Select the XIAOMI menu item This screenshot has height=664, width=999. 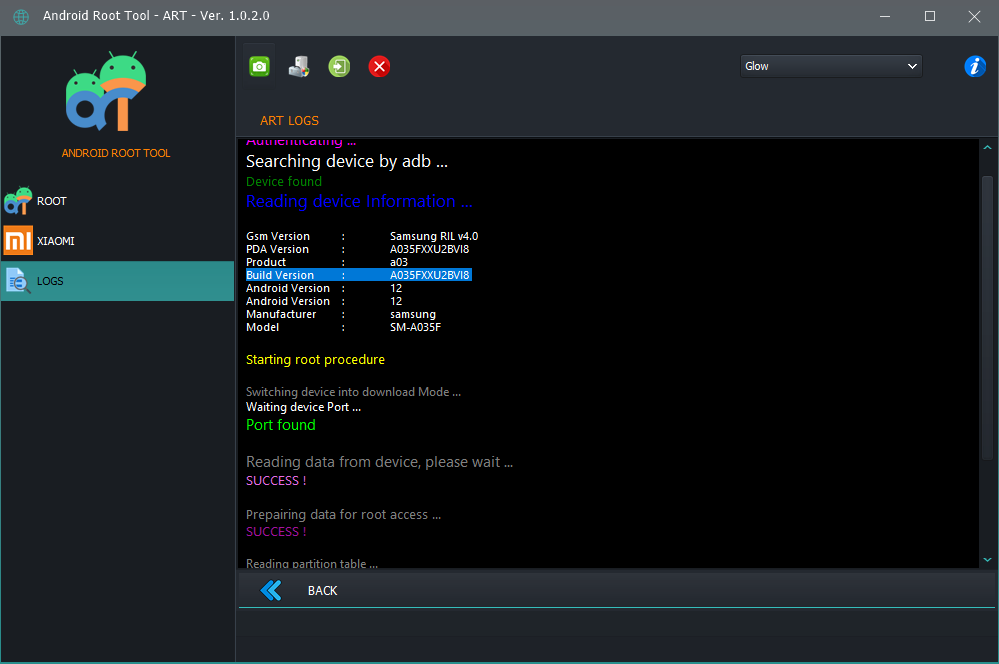pos(118,241)
